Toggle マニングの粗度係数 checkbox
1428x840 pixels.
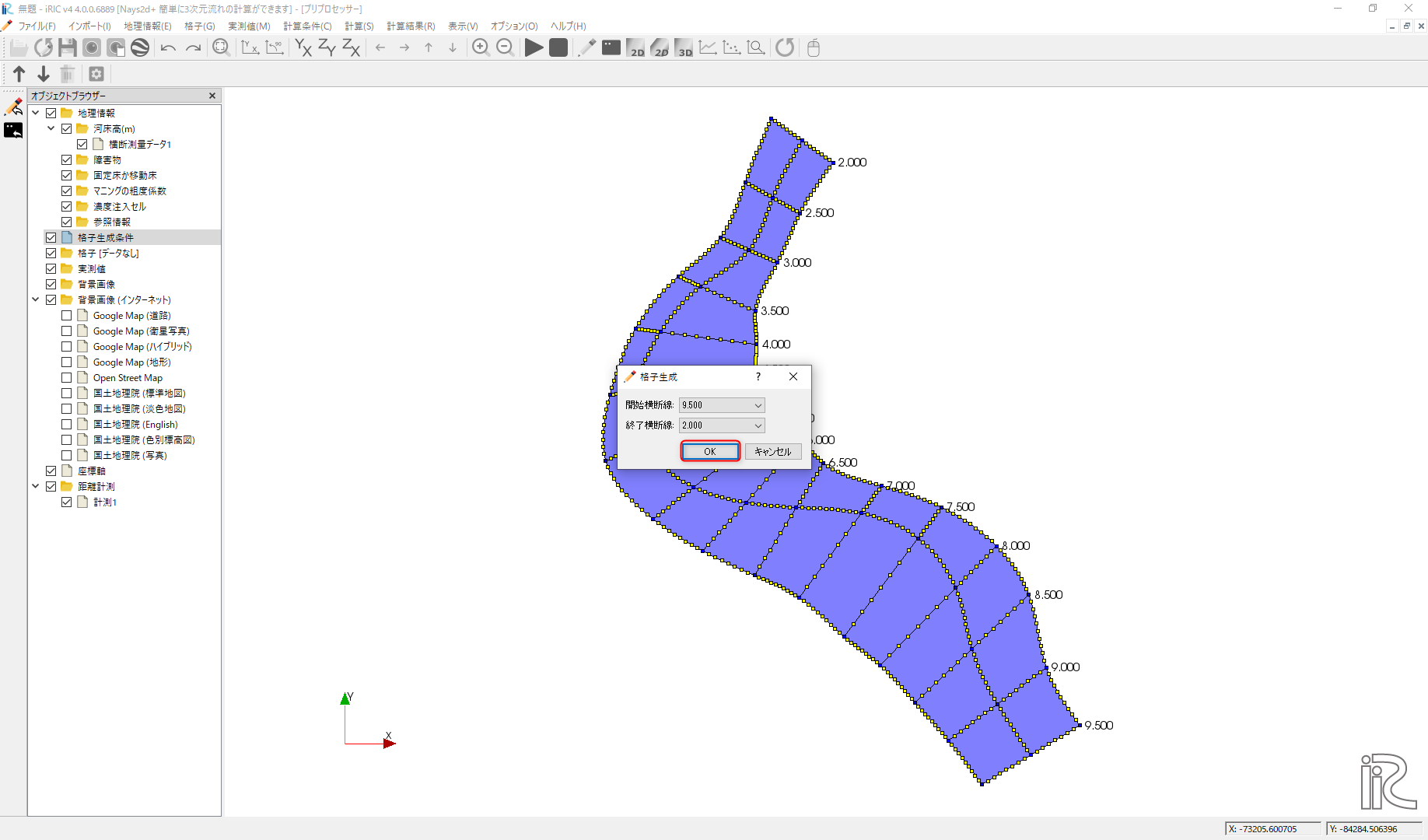67,191
